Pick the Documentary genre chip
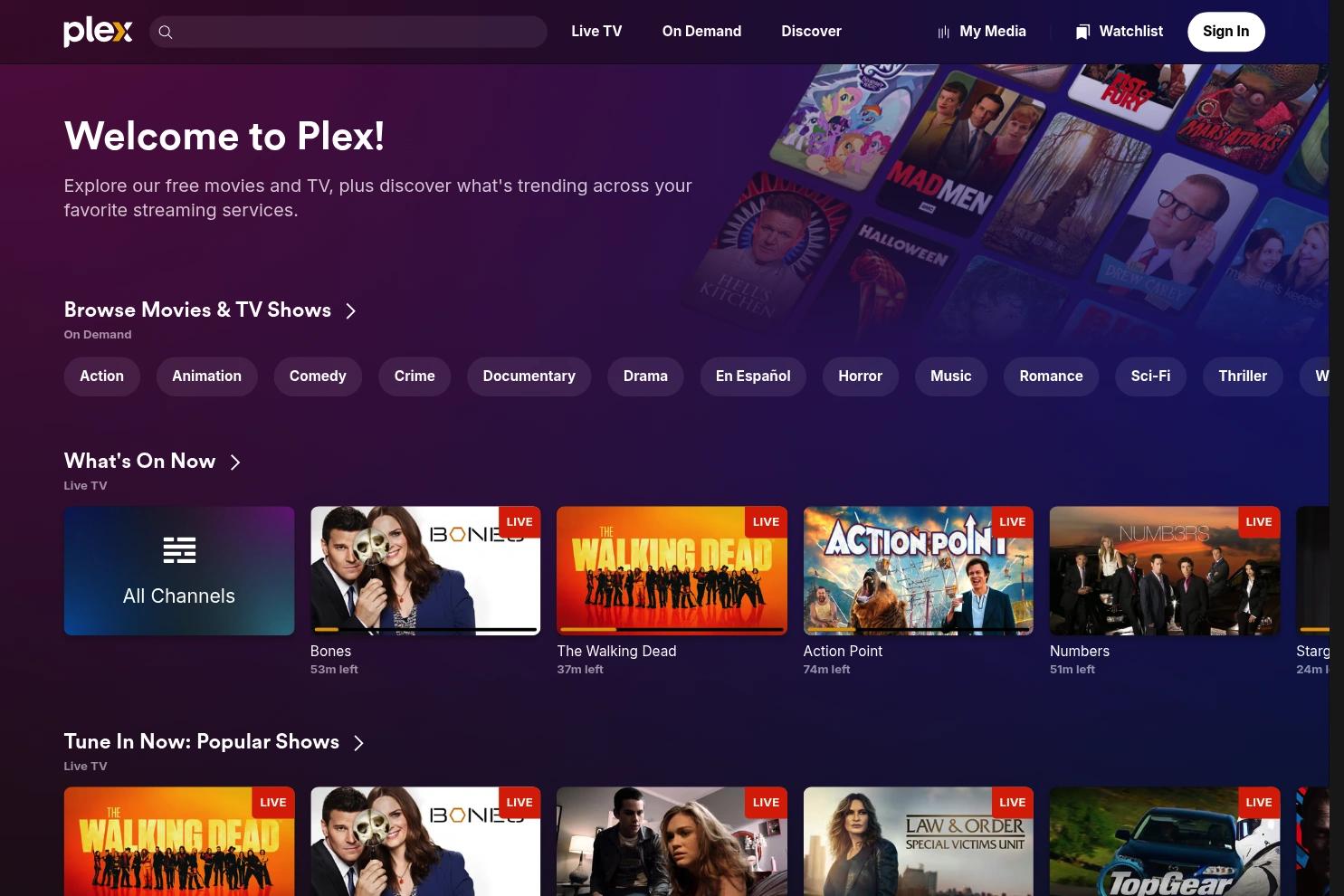 tap(529, 377)
